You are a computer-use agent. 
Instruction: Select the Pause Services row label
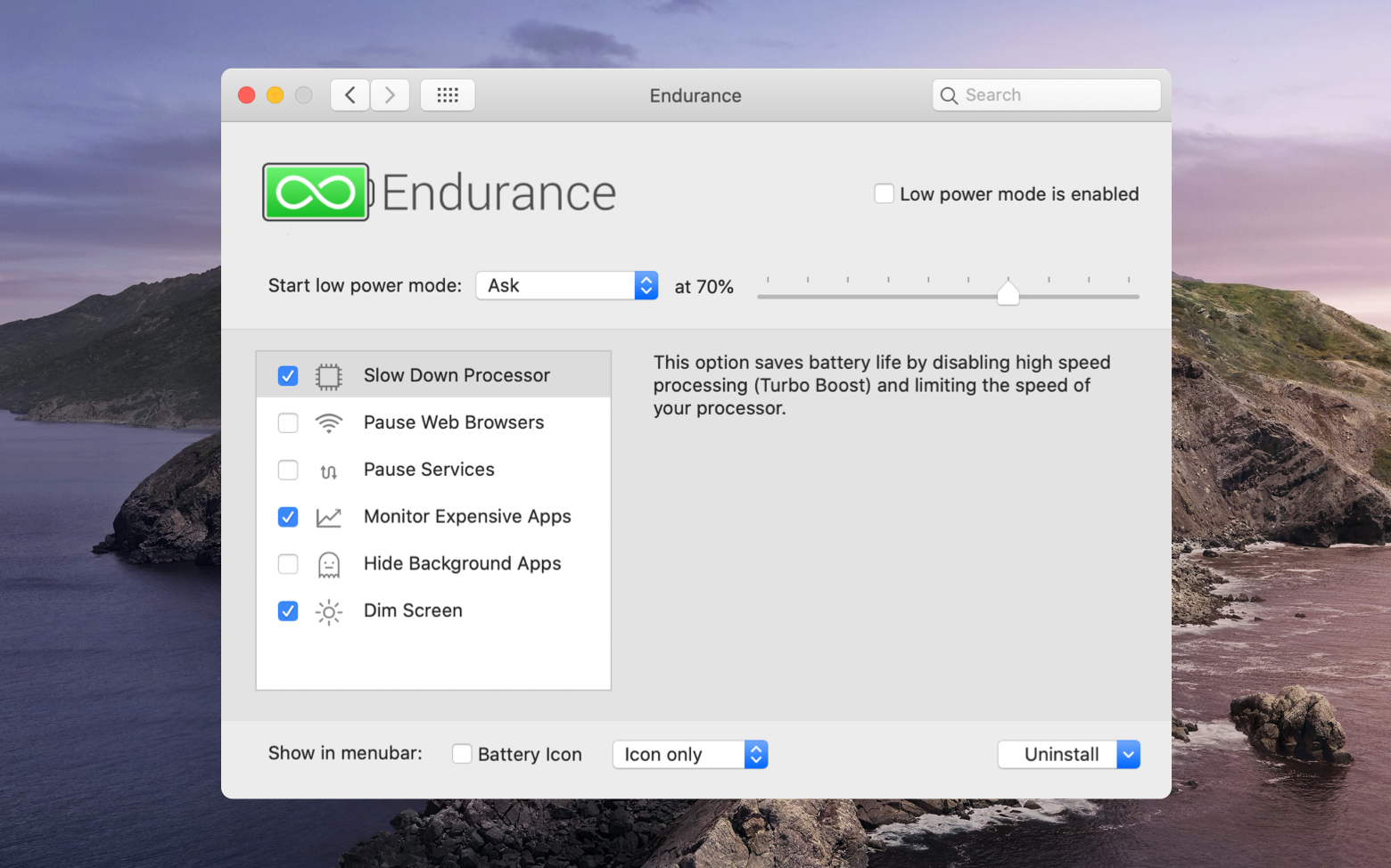pyautogui.click(x=429, y=470)
